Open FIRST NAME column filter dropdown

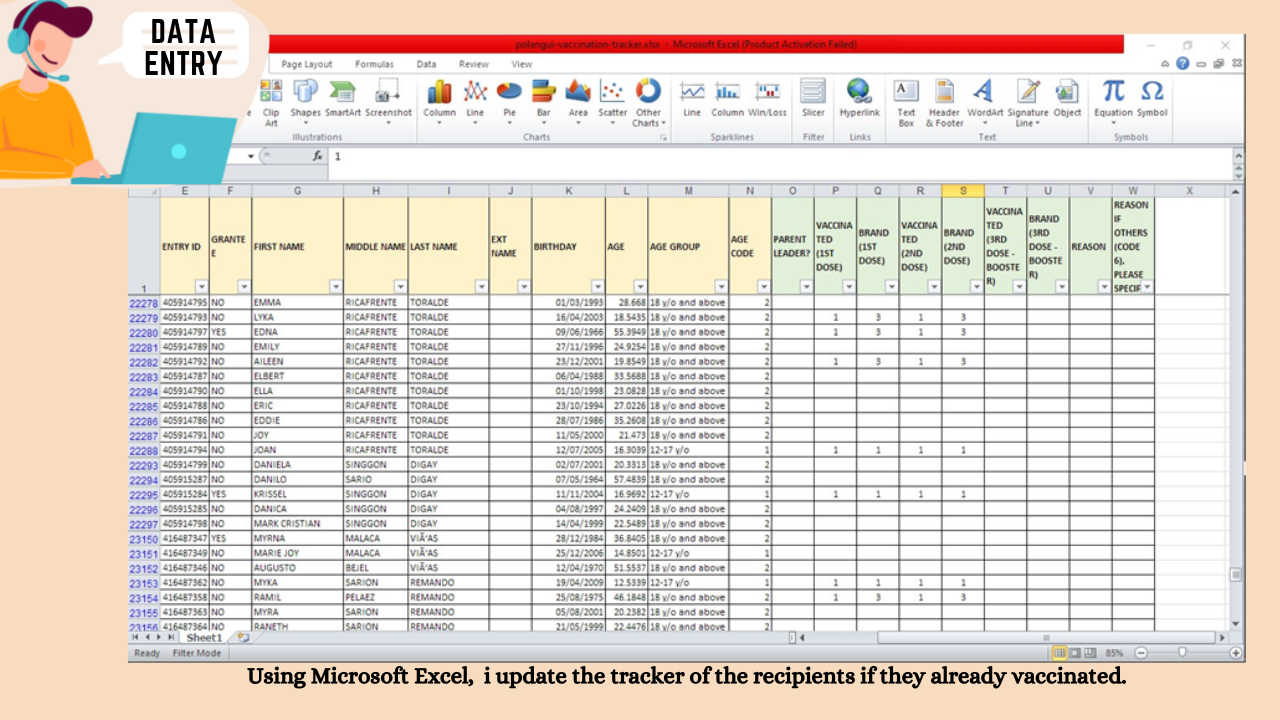tap(335, 287)
